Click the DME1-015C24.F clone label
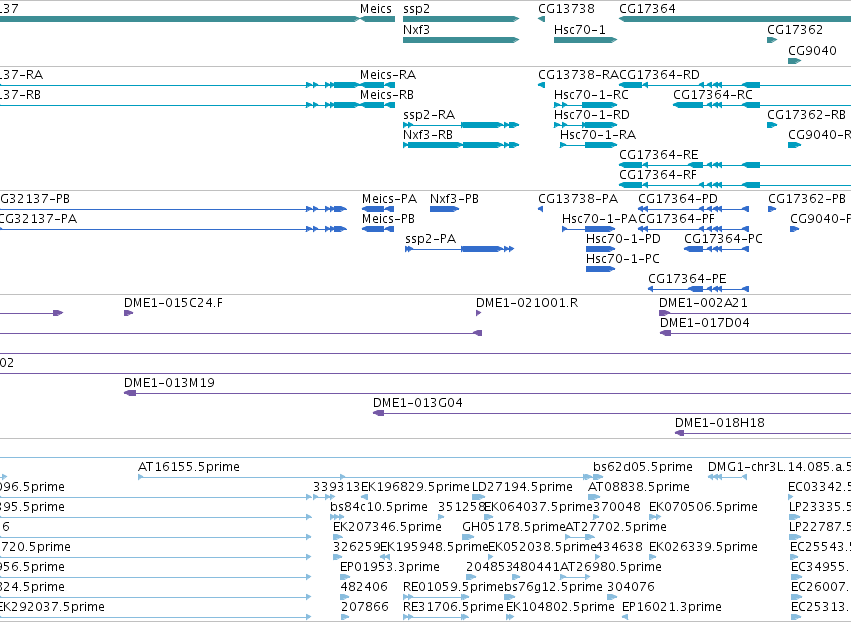This screenshot has height=622, width=851. [x=173, y=303]
